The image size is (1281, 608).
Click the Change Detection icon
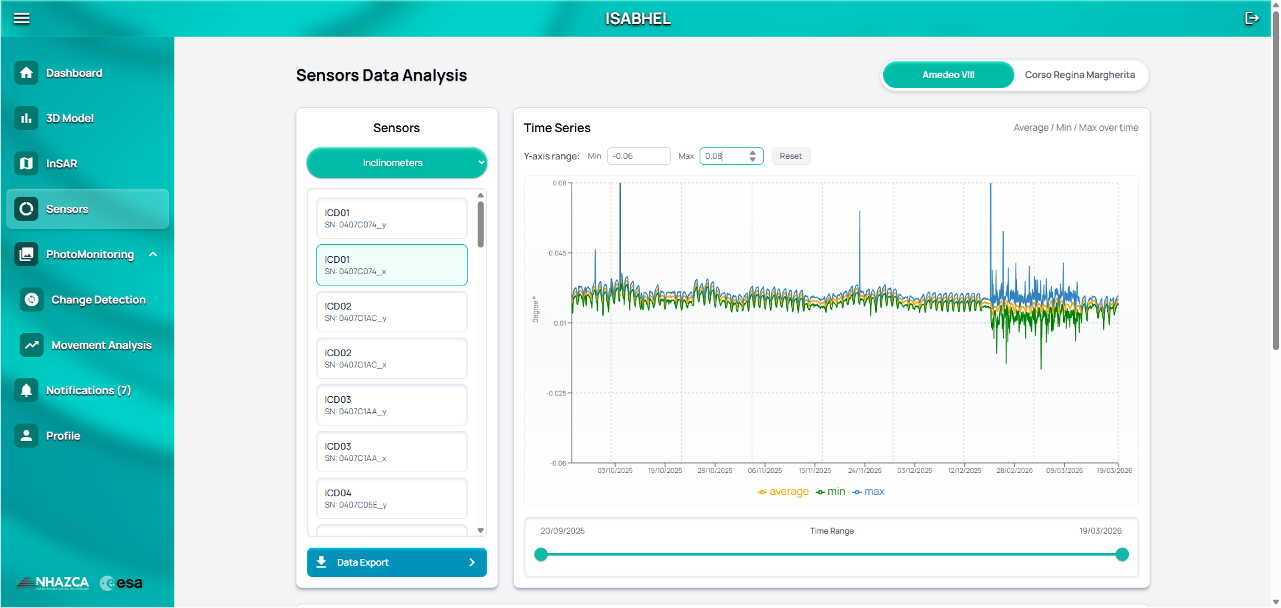pyautogui.click(x=32, y=300)
